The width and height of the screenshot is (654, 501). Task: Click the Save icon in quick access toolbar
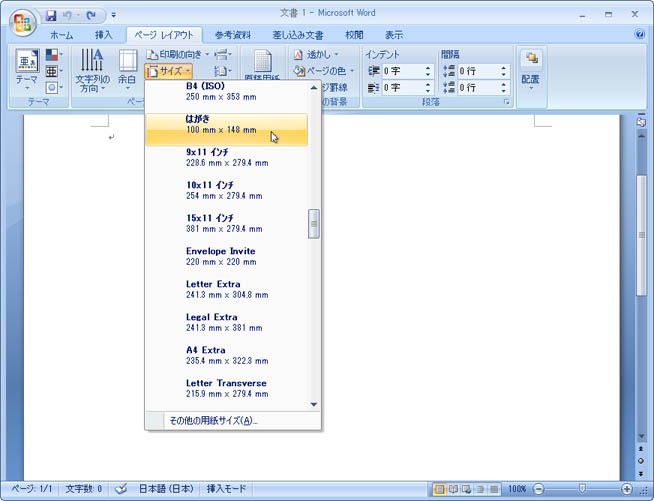tap(51, 16)
